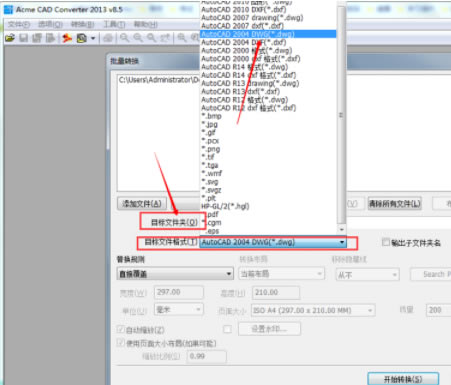Pick the *.wmf output format
Image resolution: width=451 pixels, height=385 pixels.
(268, 173)
